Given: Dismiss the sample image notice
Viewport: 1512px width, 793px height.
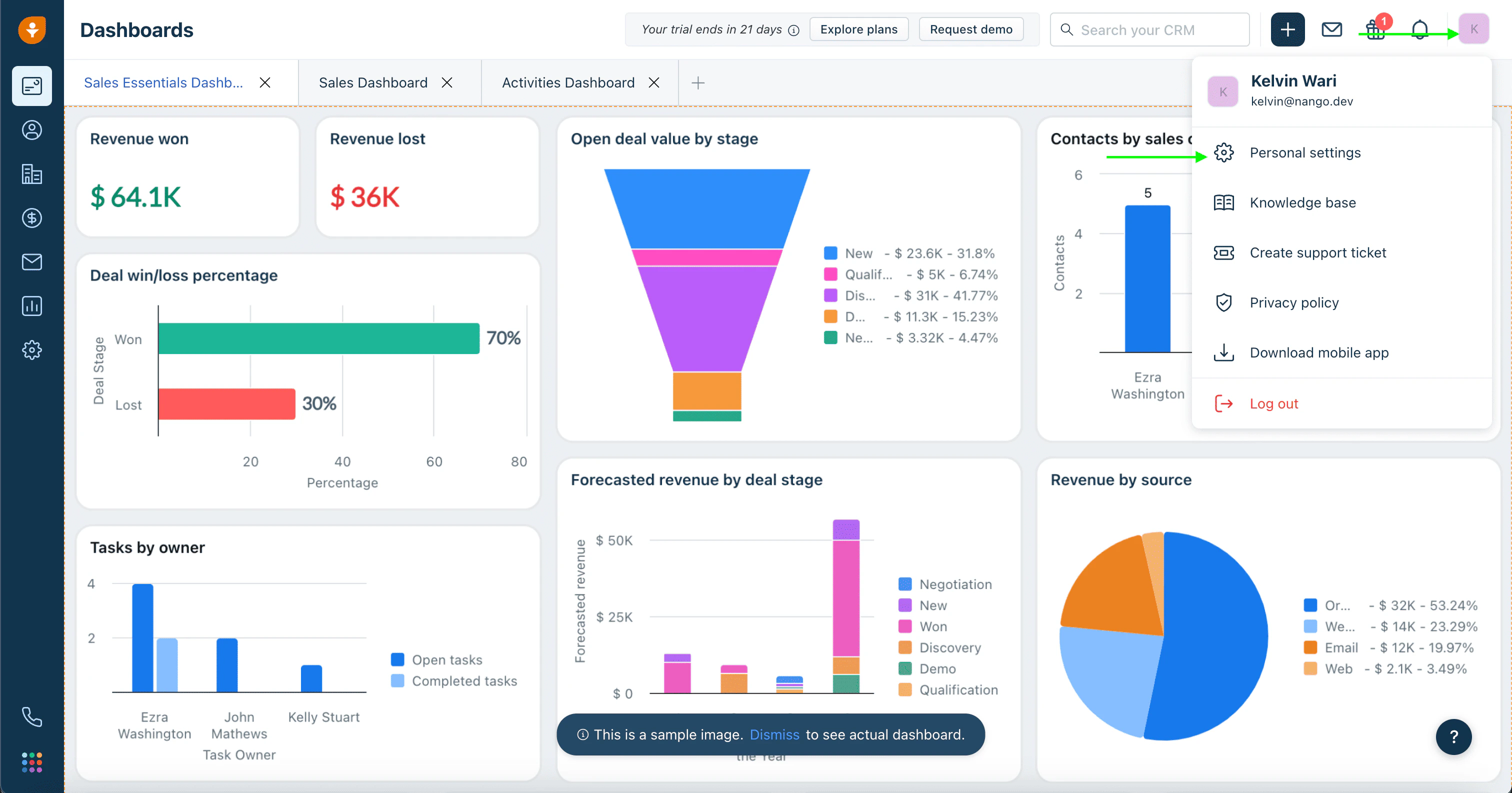Looking at the screenshot, I should (x=774, y=734).
